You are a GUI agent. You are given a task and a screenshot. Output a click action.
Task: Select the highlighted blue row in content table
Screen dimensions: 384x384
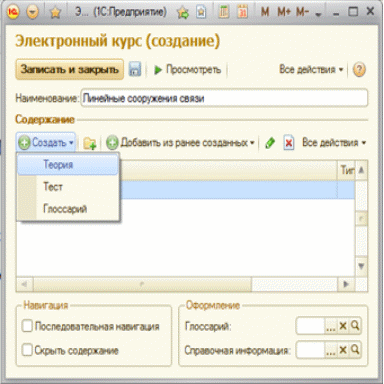237,190
